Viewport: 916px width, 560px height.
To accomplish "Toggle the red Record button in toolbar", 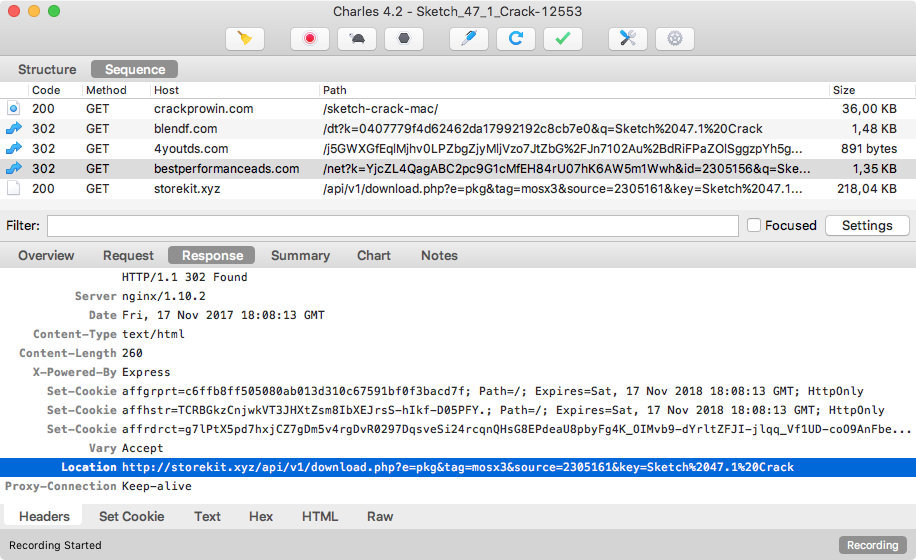I will coord(310,39).
